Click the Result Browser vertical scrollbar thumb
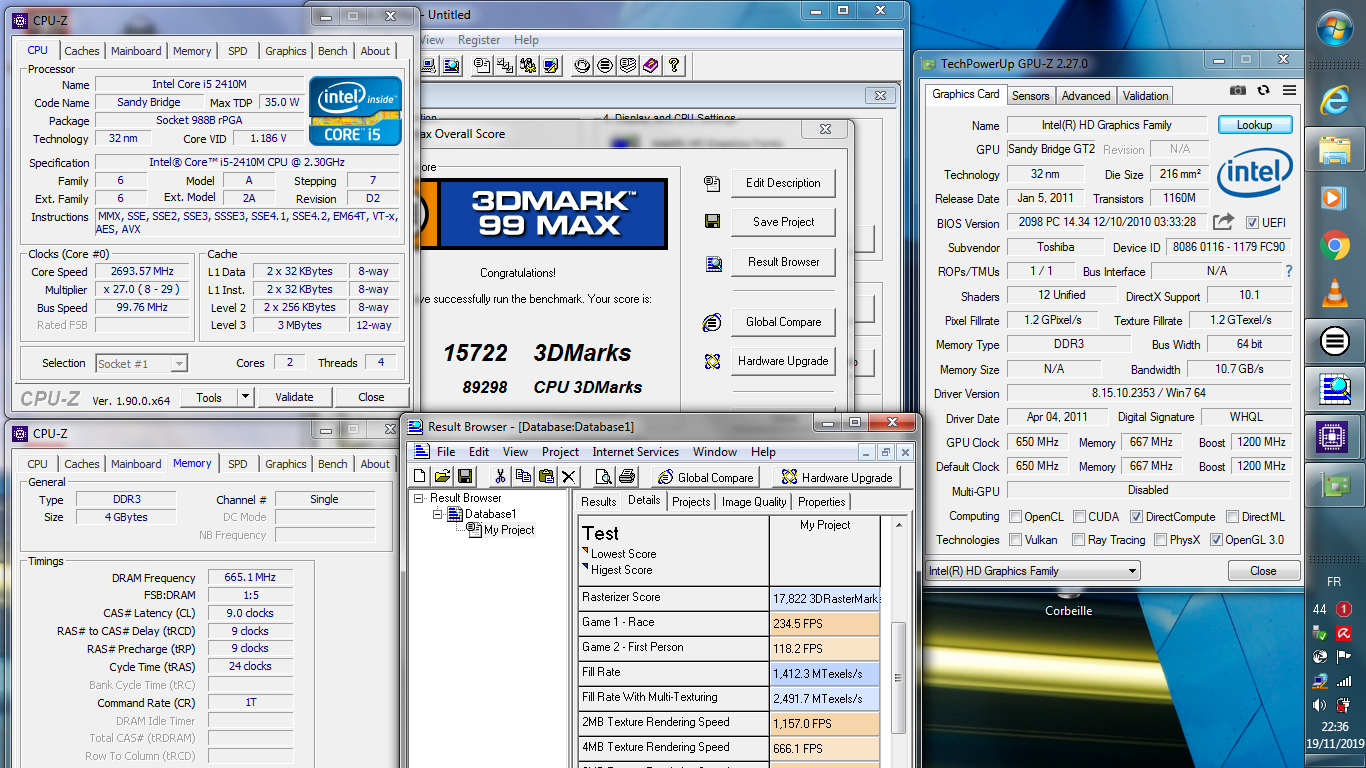 tap(898, 677)
